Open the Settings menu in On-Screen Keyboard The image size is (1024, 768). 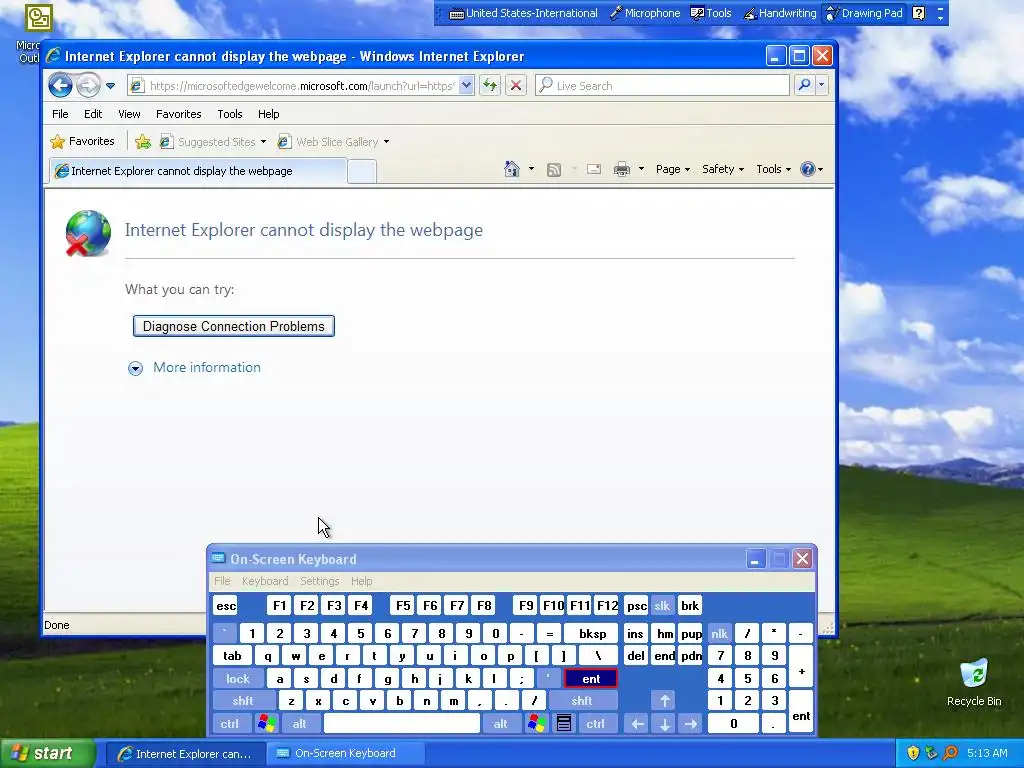click(x=319, y=581)
